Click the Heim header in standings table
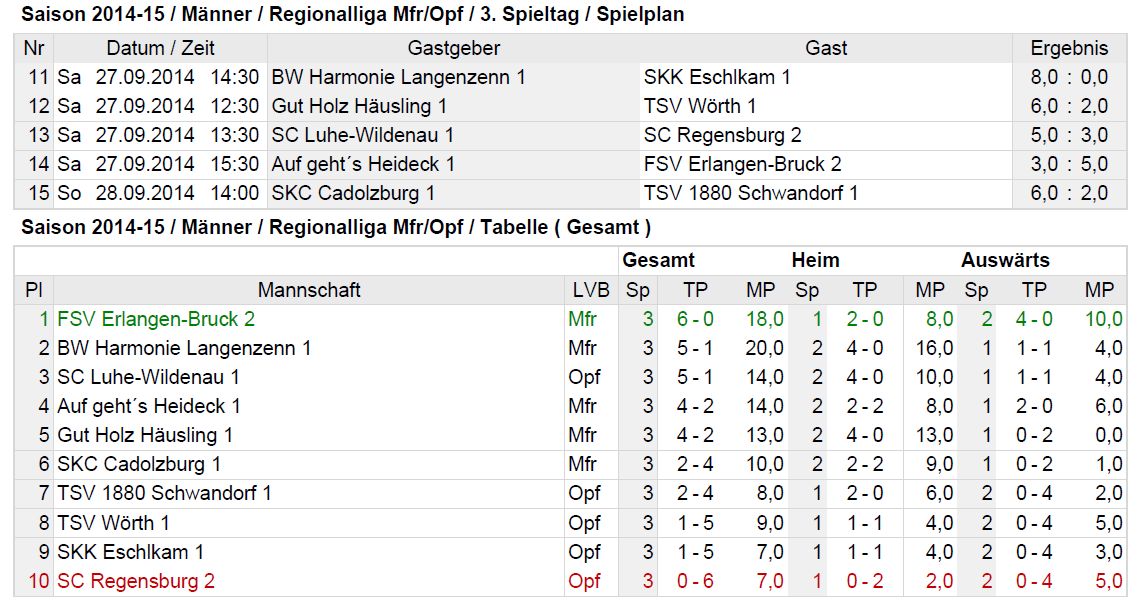This screenshot has width=1139, height=603. pyautogui.click(x=815, y=260)
